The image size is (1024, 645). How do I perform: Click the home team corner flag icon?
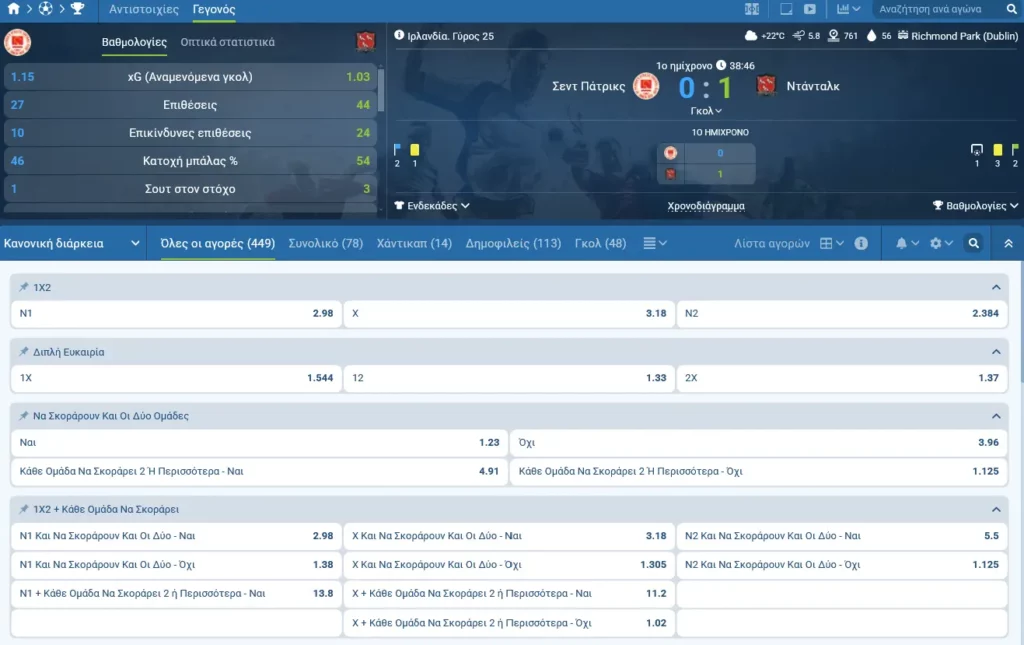tap(397, 150)
